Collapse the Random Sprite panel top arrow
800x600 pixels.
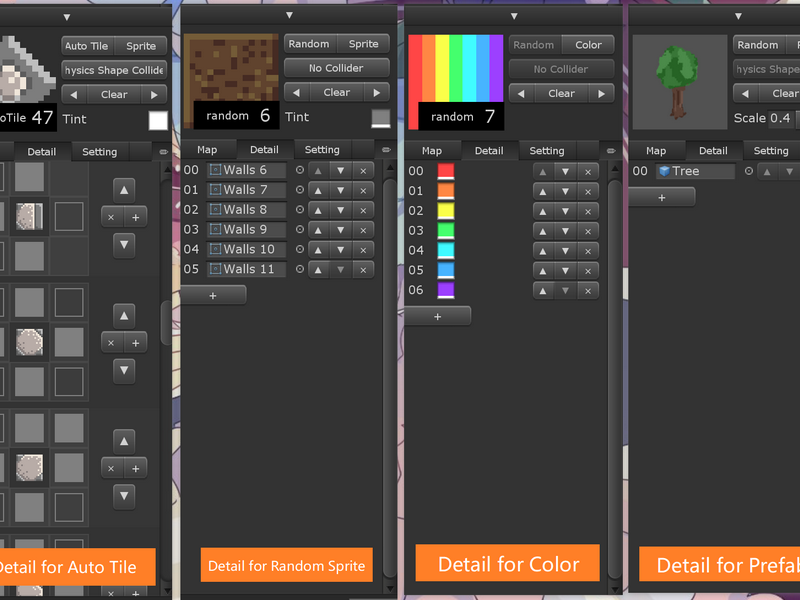pyautogui.click(x=289, y=15)
